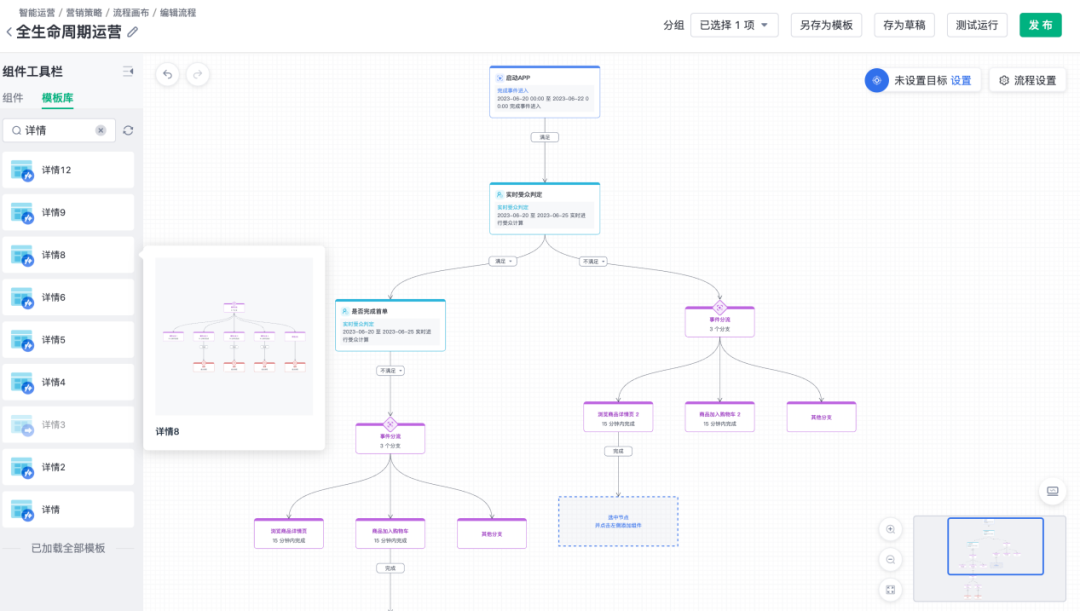Clear the 详情 search text
The image size is (1080, 611).
[x=101, y=130]
